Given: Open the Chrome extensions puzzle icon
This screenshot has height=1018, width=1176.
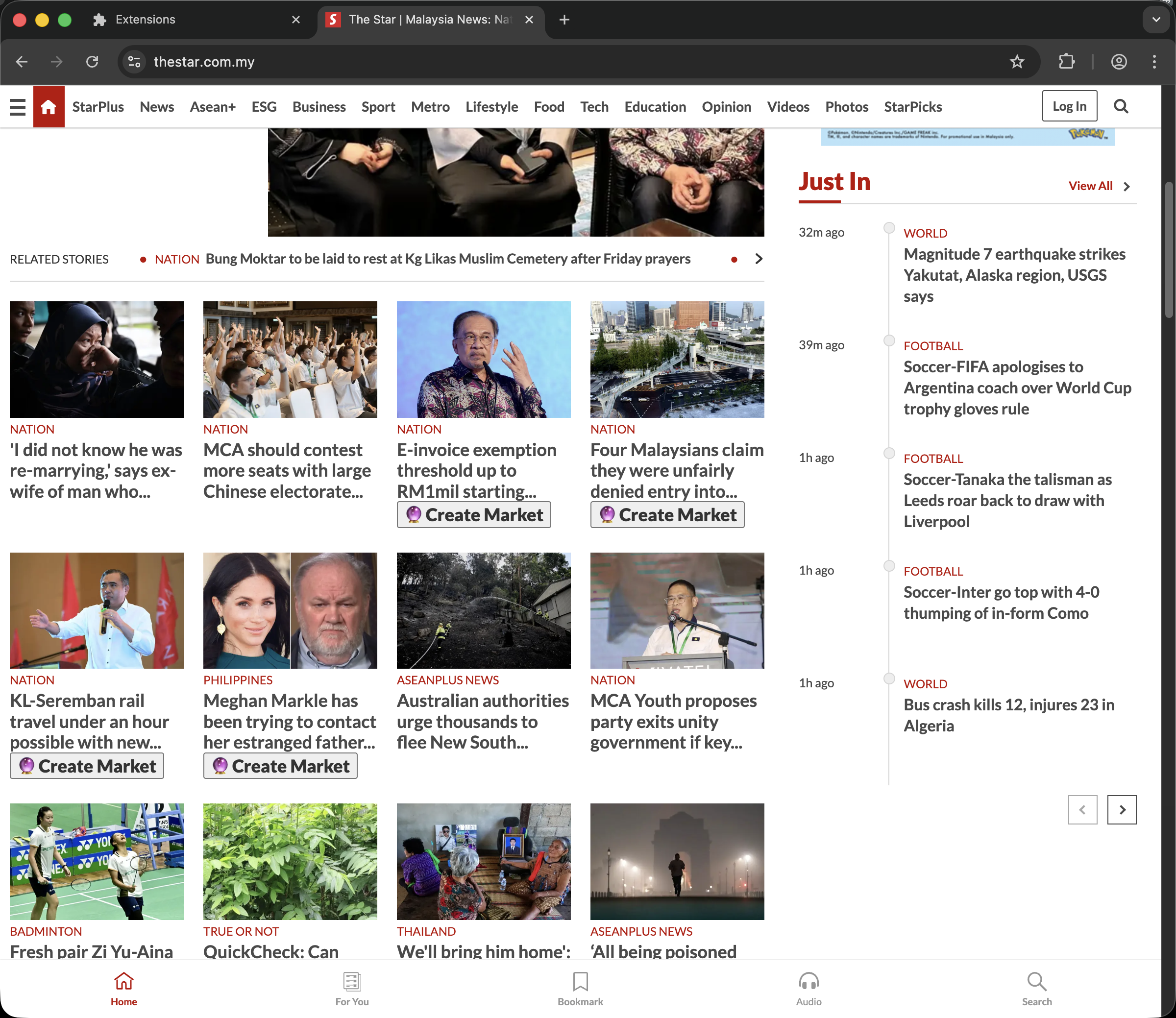Looking at the screenshot, I should pos(1067,62).
